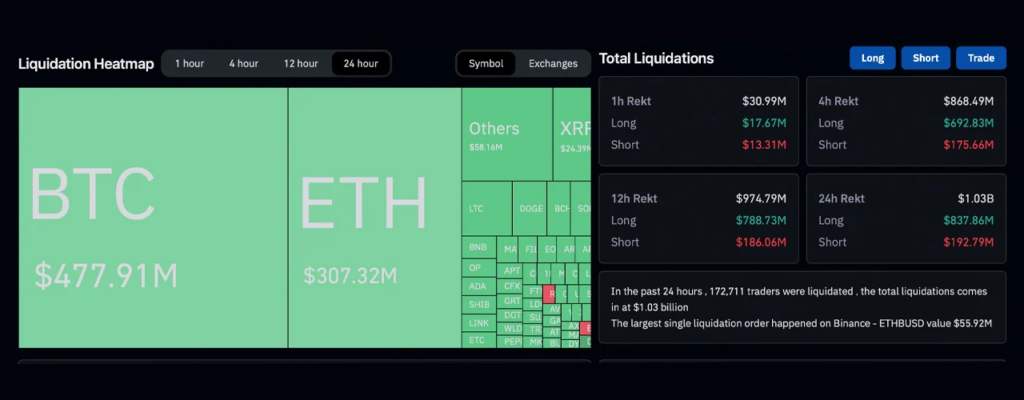This screenshot has width=1024, height=400.
Task: Click the 4h Rekt label
Action: [x=839, y=101]
